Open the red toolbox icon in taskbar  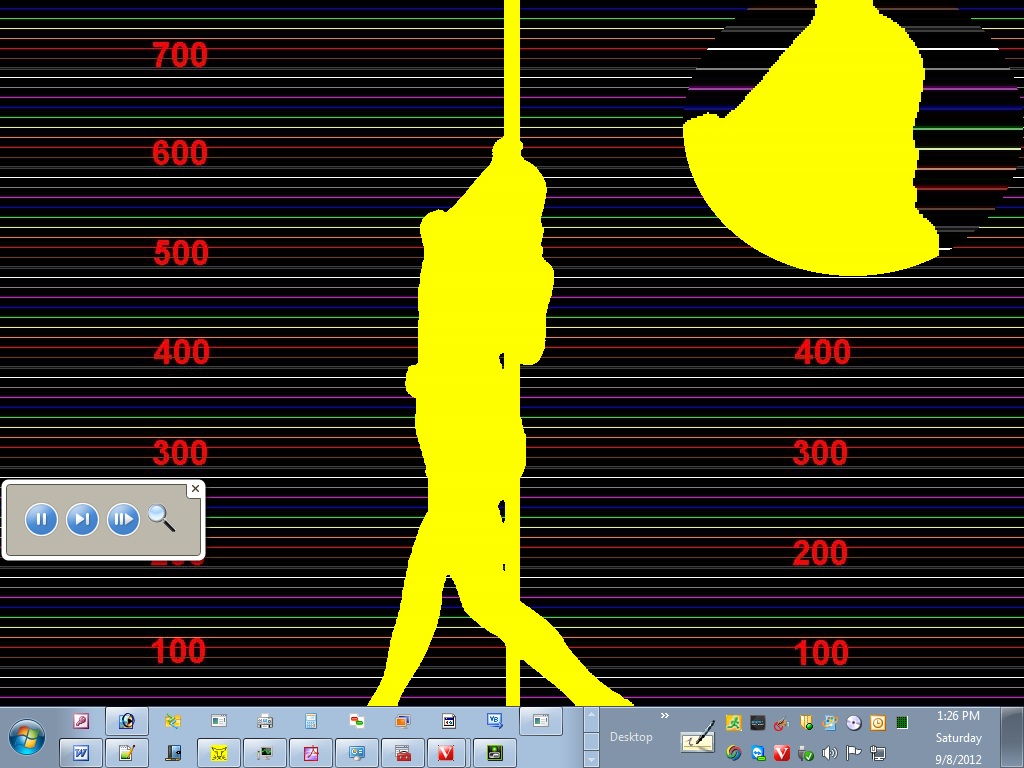tap(403, 752)
